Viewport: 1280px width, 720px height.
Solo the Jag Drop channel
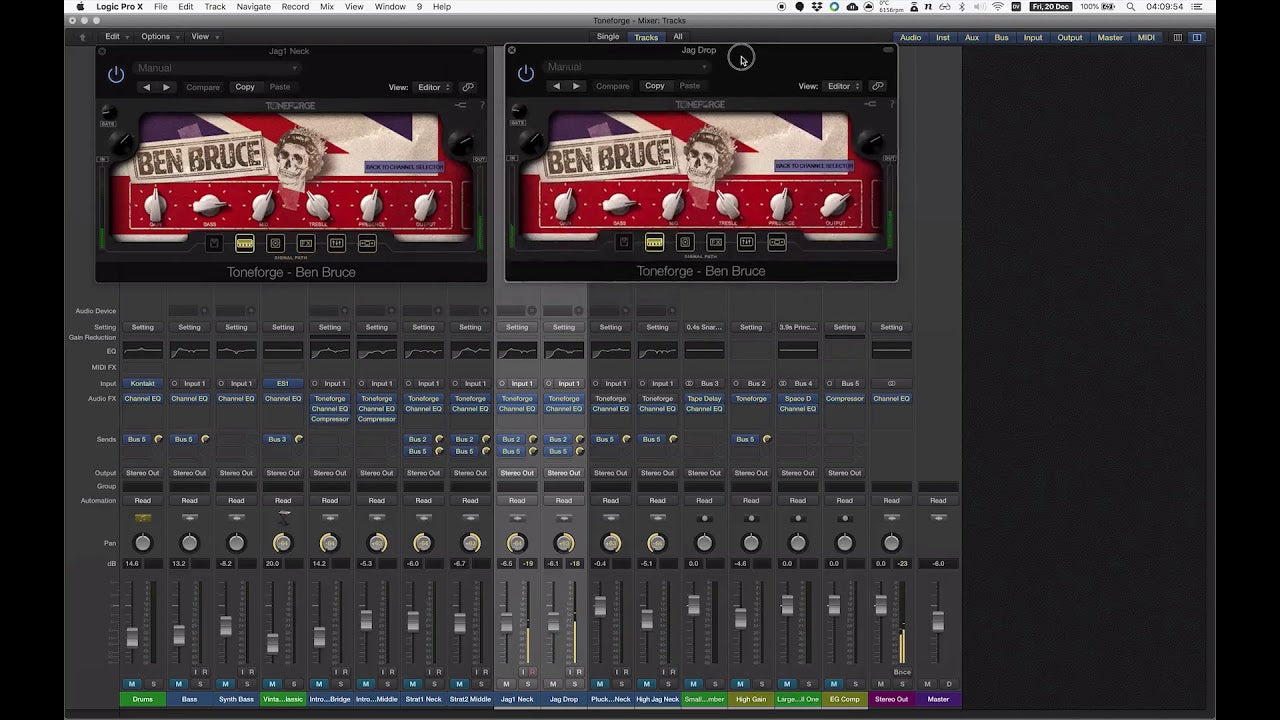575,684
